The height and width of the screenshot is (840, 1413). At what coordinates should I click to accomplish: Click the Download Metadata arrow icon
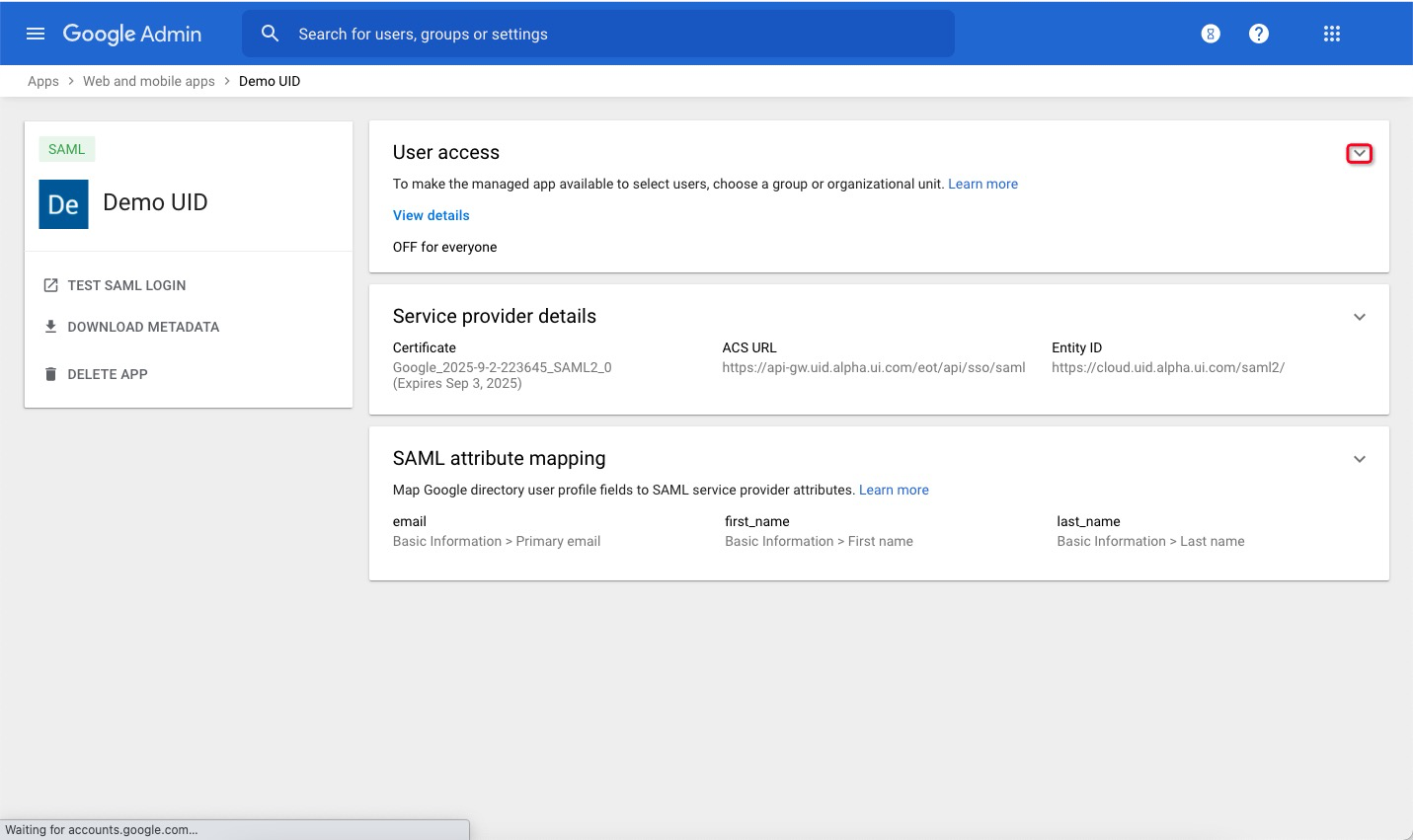tap(50, 327)
